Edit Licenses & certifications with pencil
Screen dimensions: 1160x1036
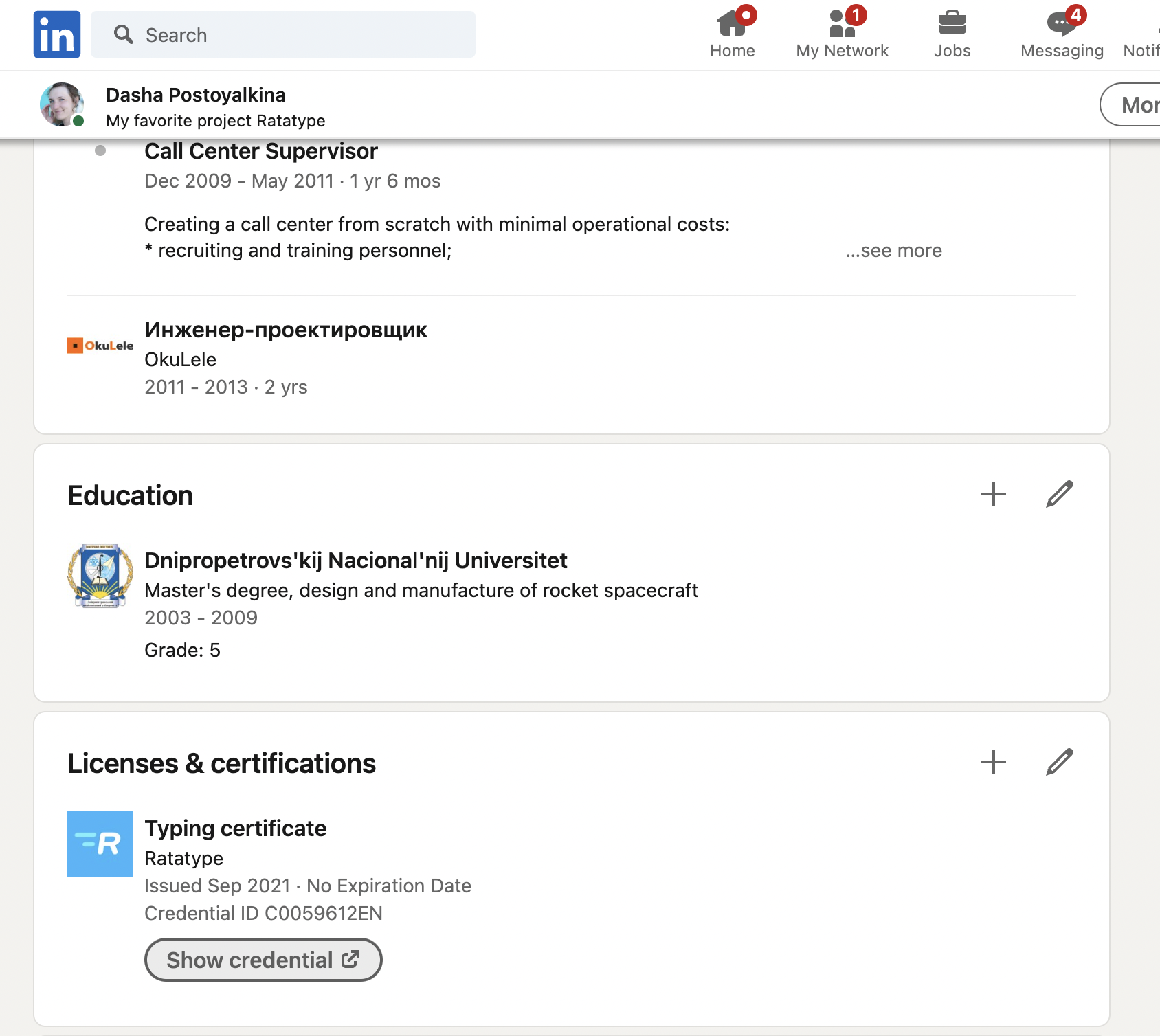(1059, 762)
